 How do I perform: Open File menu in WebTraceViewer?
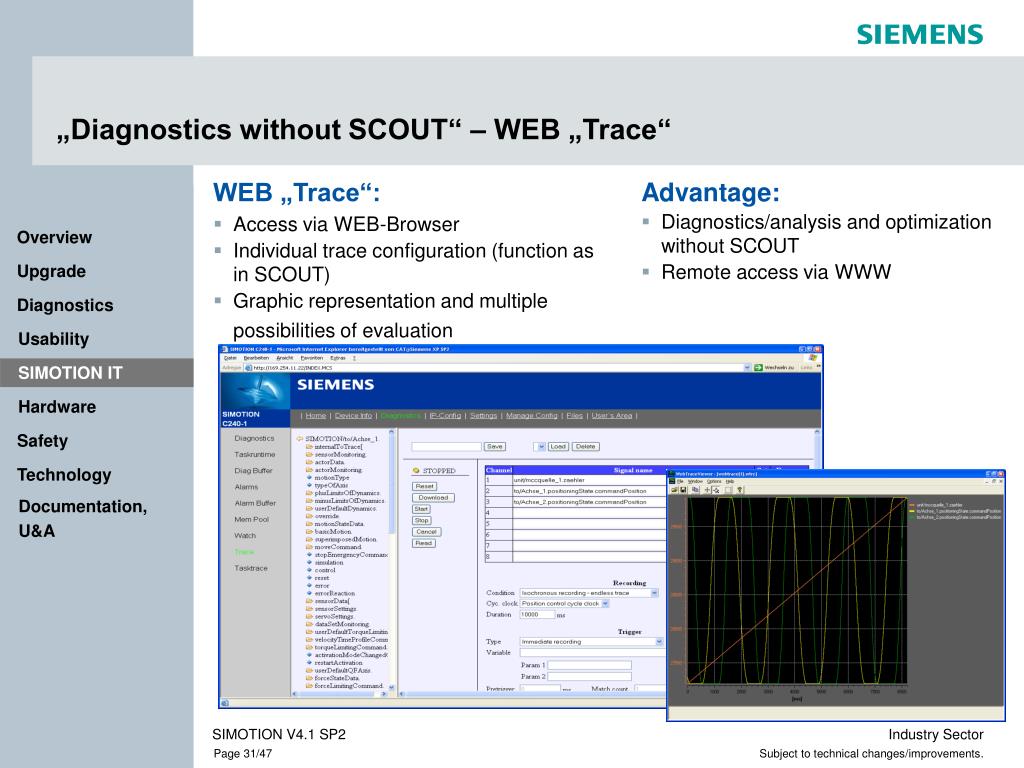680,481
